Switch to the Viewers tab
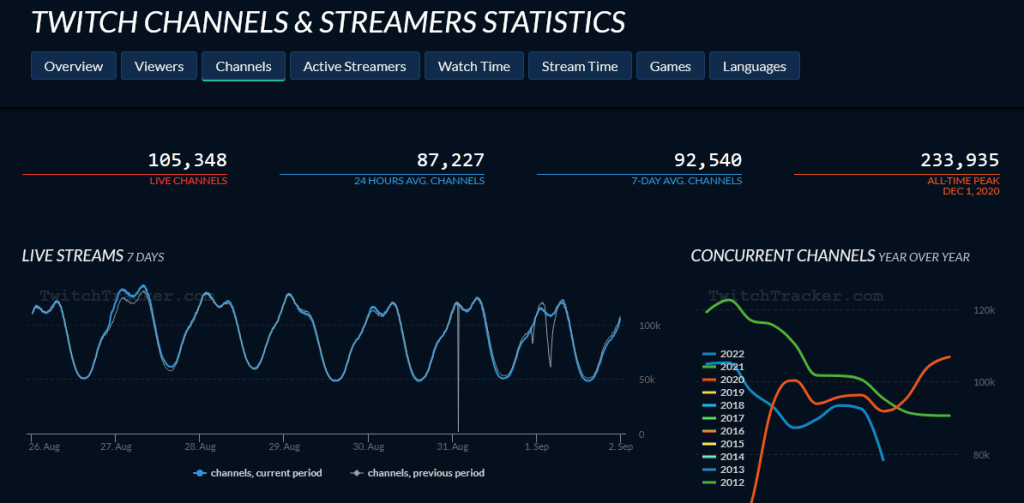Viewport: 1024px width, 503px height. point(159,66)
